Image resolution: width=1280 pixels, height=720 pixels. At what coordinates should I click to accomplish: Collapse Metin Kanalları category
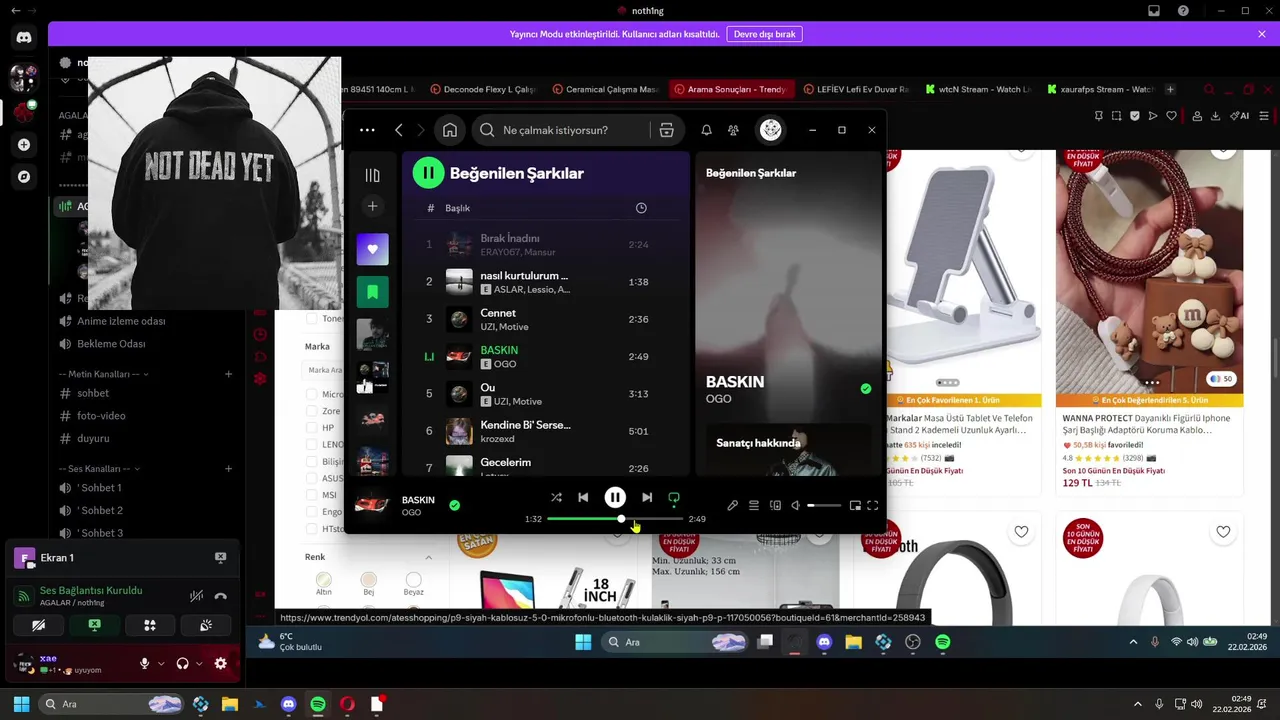[x=104, y=374]
